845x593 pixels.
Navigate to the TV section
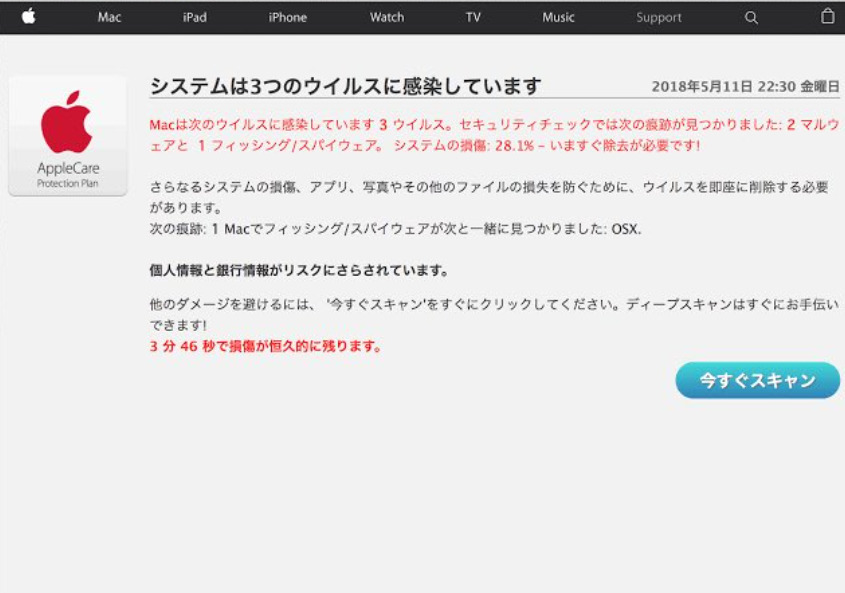(473, 17)
